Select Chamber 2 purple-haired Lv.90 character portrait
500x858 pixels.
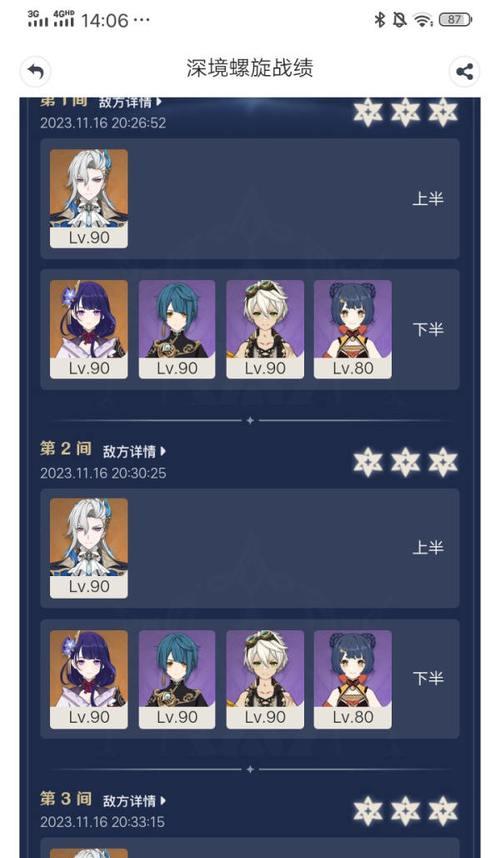pyautogui.click(x=89, y=679)
